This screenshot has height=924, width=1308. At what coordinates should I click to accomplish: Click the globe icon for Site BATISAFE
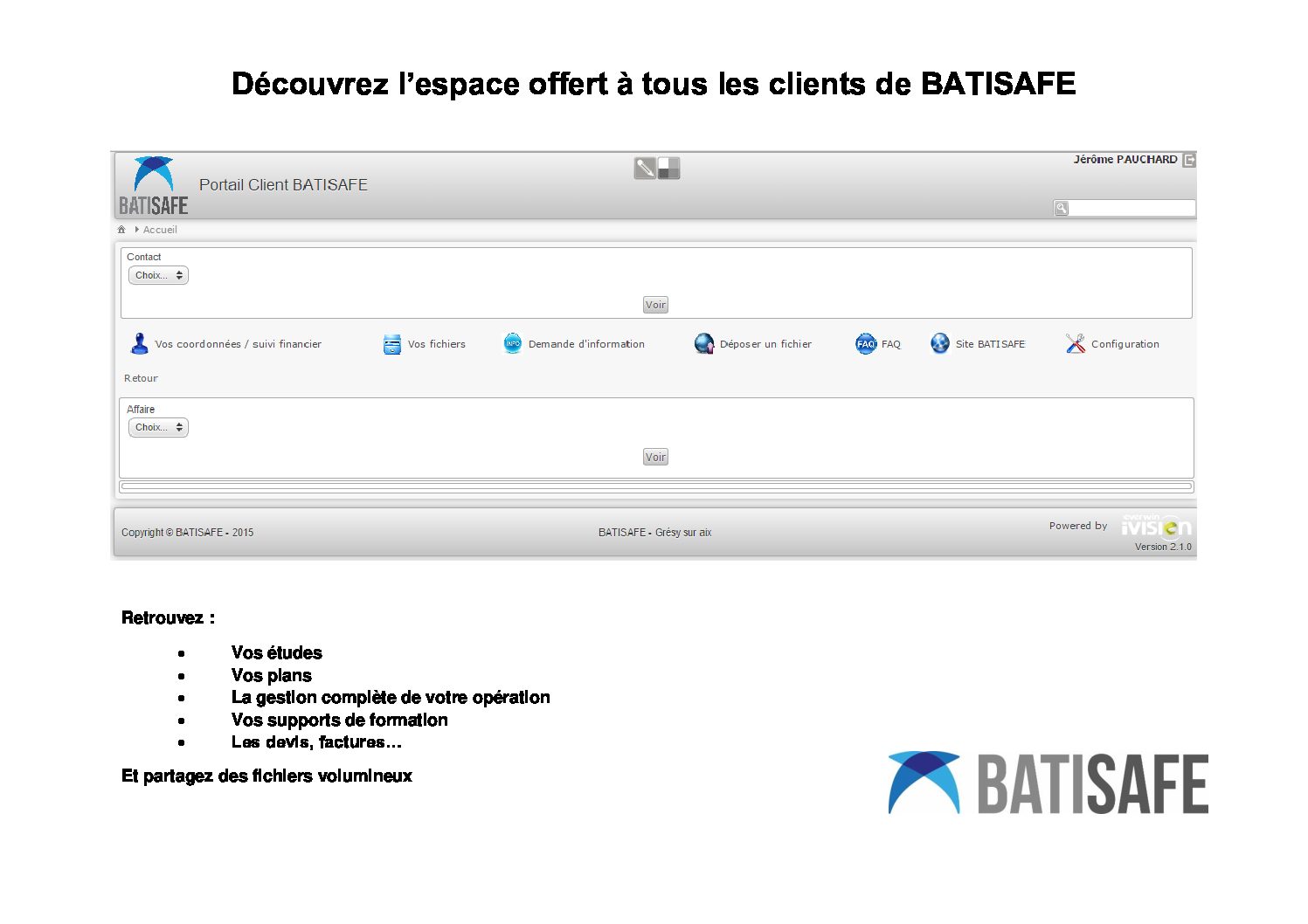pyautogui.click(x=940, y=344)
